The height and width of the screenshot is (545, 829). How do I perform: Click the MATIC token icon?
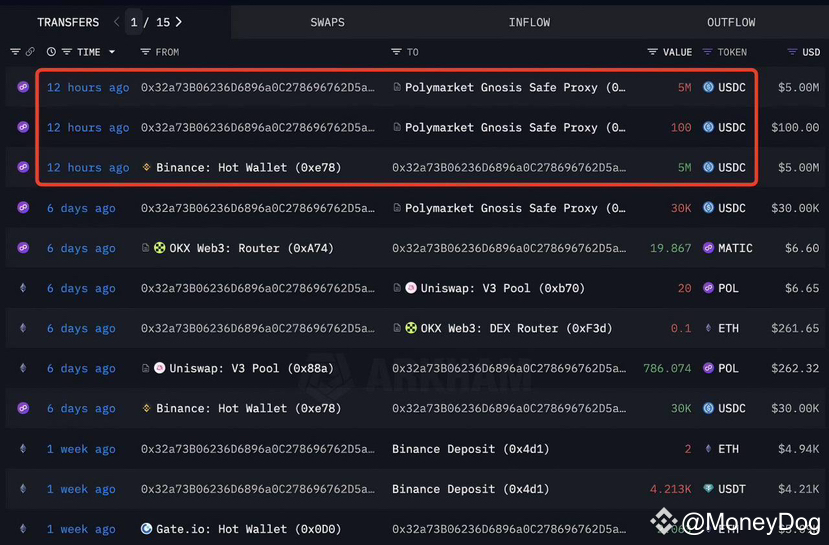click(x=708, y=247)
